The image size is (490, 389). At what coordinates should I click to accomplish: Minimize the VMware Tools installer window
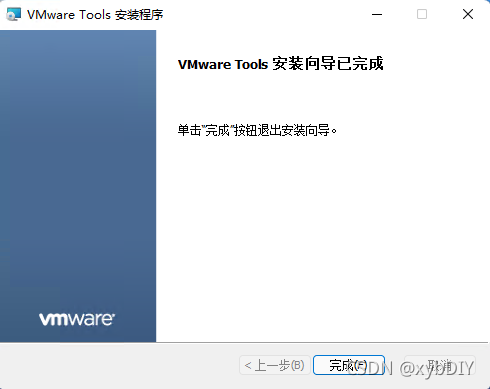[377, 14]
